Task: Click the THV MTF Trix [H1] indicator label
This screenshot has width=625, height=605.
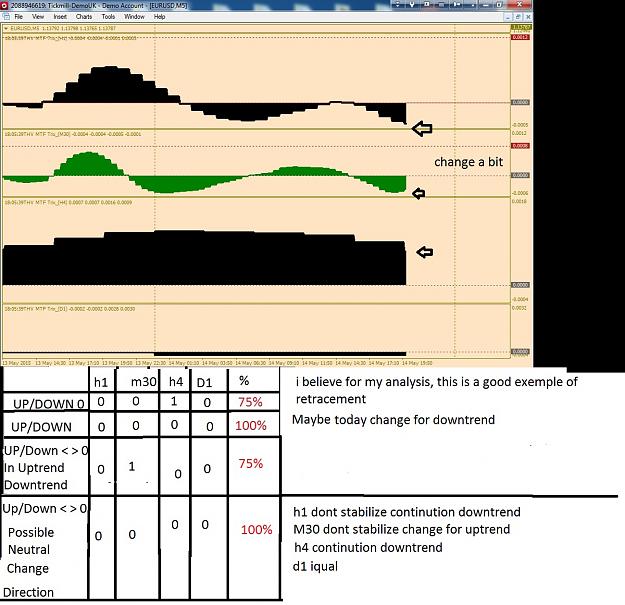Action: coord(70,38)
